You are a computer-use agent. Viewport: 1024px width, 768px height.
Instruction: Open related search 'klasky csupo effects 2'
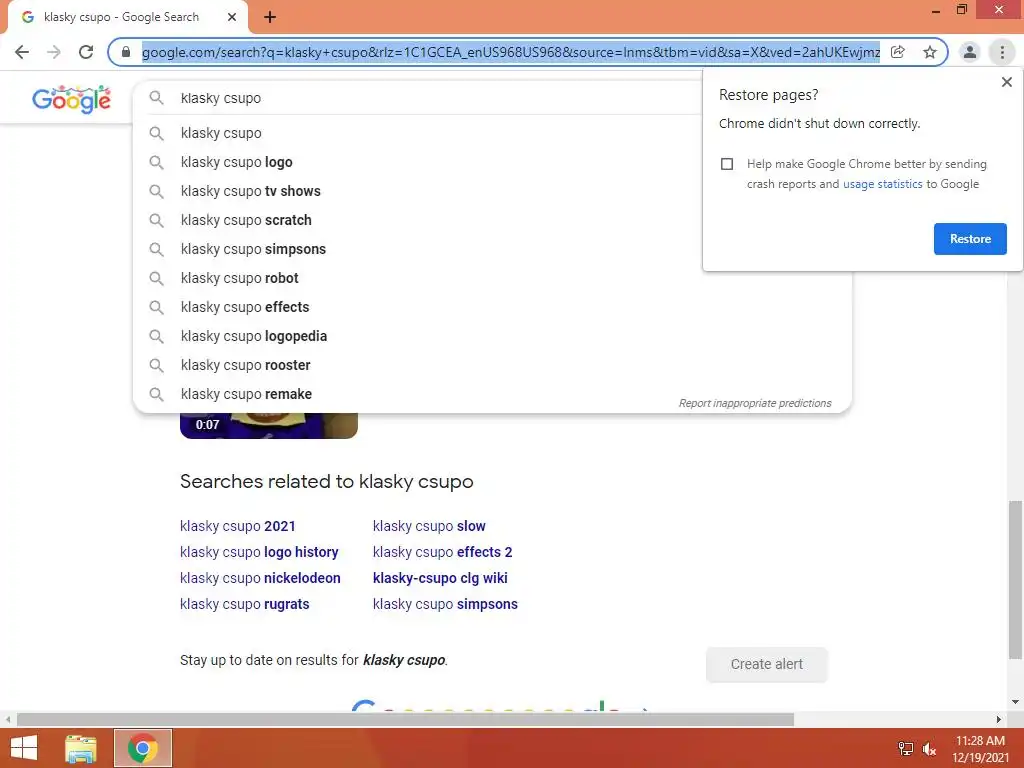443,552
